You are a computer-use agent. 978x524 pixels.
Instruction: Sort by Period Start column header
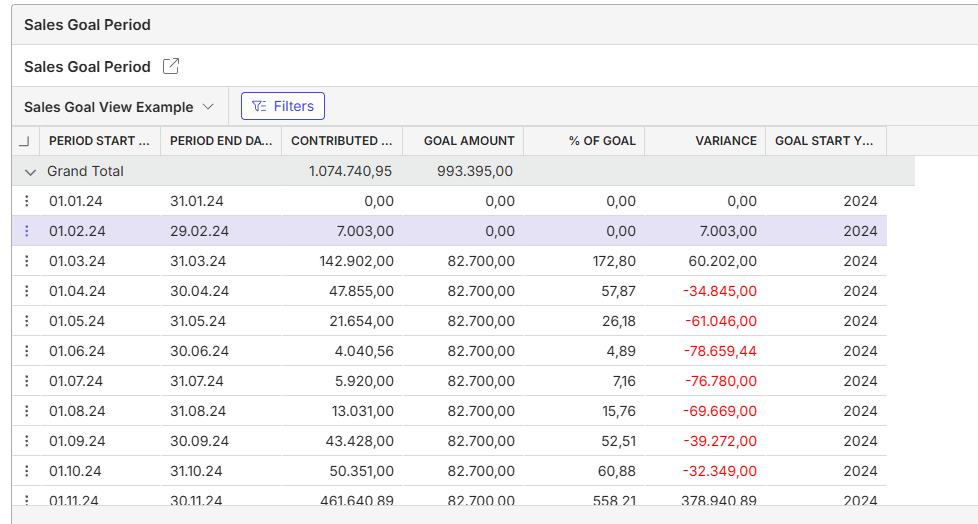click(100, 141)
